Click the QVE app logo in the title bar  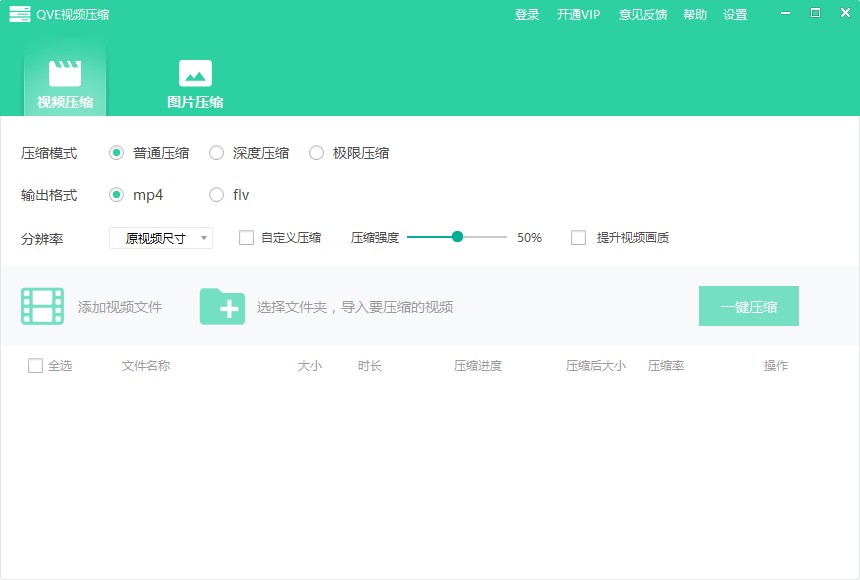(x=20, y=14)
